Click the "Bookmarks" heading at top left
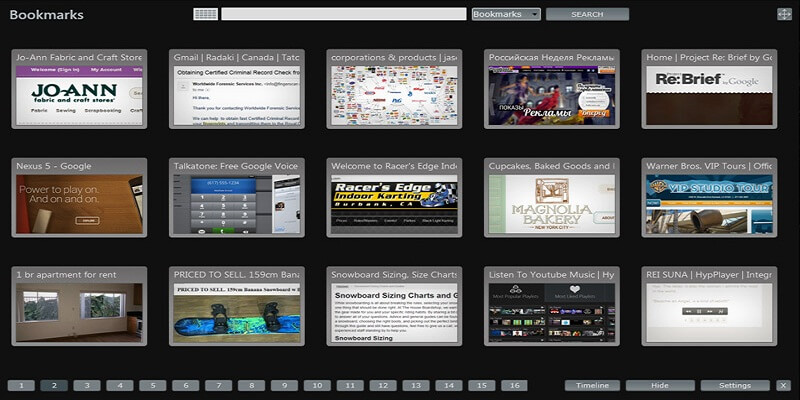This screenshot has height=400, width=800. click(46, 14)
